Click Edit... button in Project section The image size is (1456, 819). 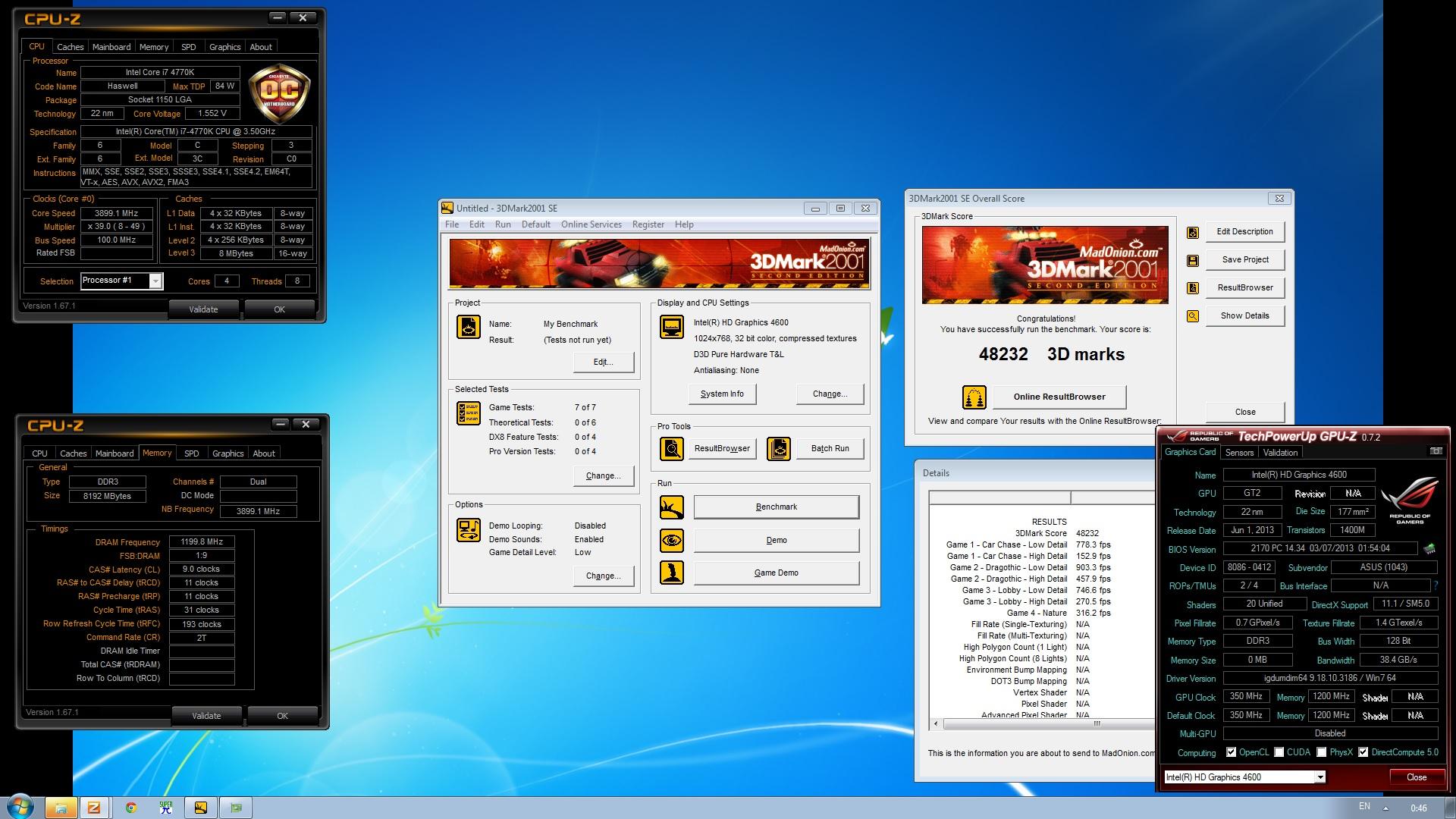[604, 362]
